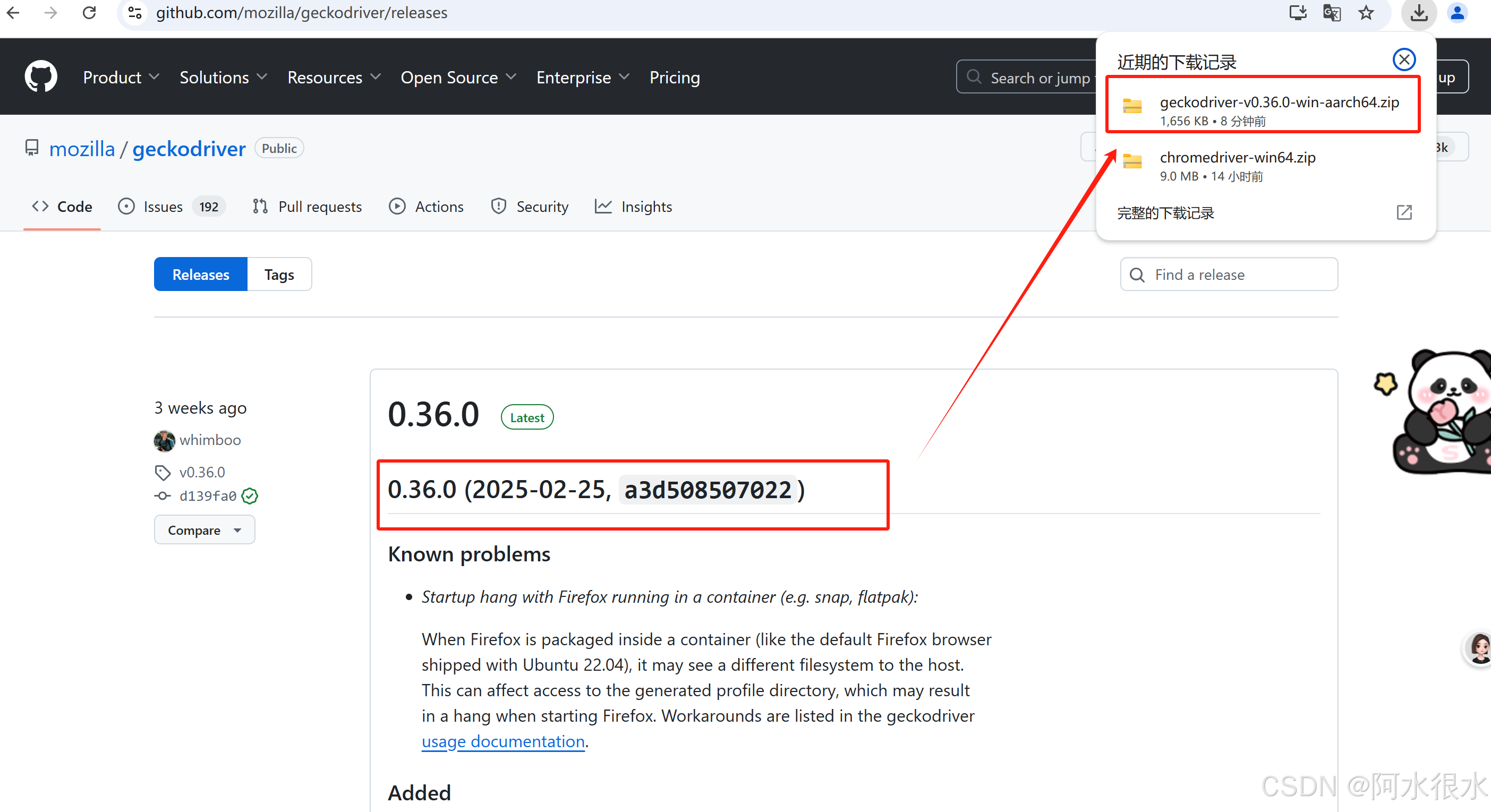
Task: Open commit d139fa0
Action: click(x=208, y=496)
